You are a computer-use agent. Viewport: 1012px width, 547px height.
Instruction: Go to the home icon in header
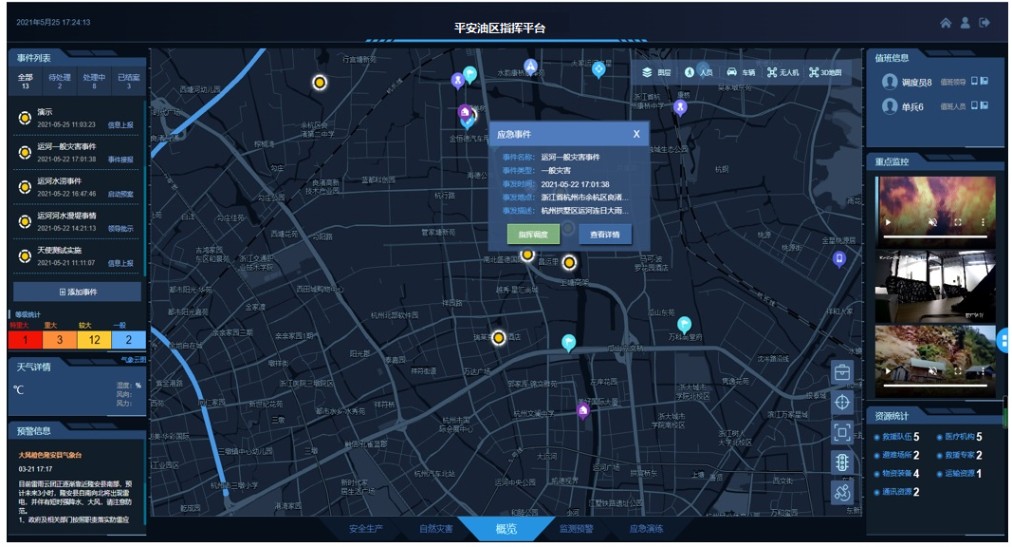click(946, 23)
